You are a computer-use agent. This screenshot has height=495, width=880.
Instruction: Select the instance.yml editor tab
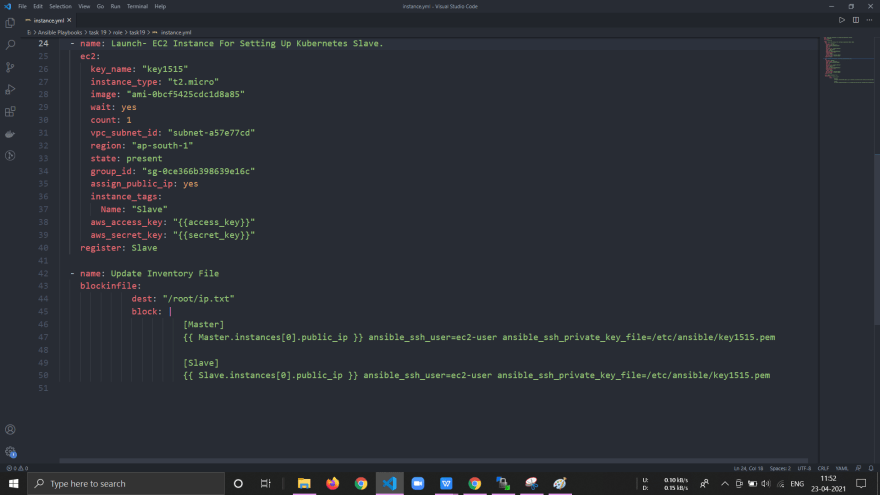tap(48, 20)
